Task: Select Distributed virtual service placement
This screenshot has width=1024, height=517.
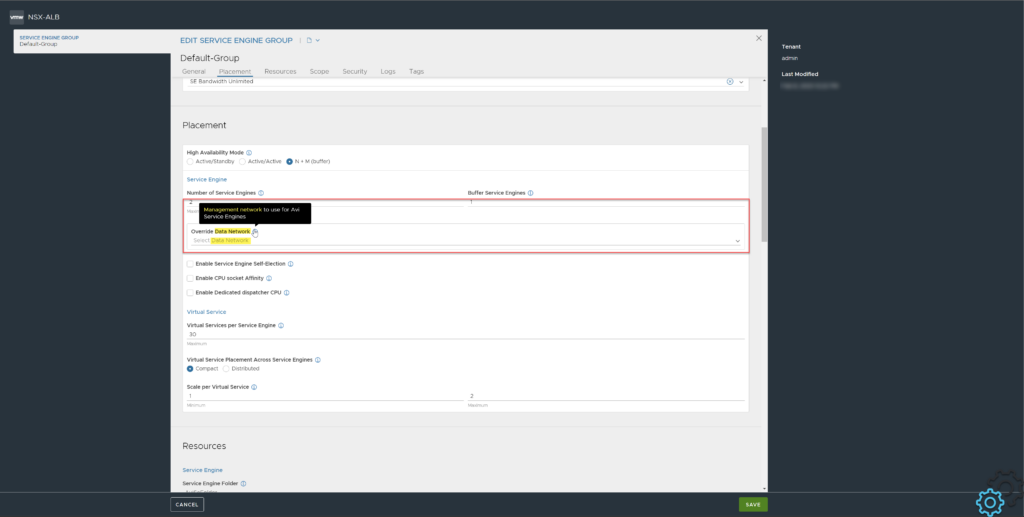Action: 226,368
